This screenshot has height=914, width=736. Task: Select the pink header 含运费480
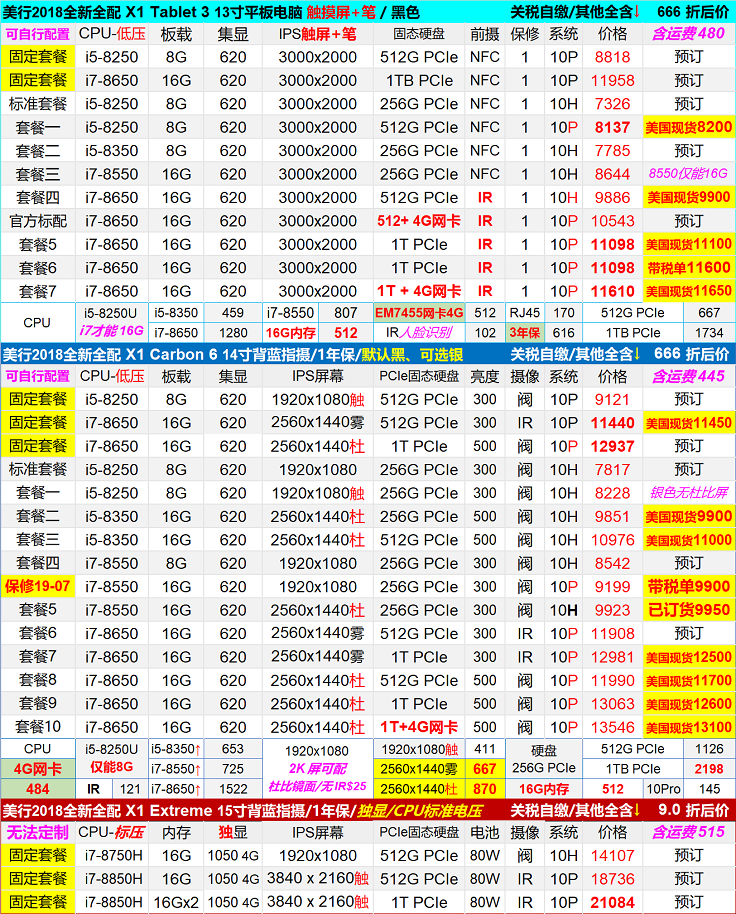point(688,34)
